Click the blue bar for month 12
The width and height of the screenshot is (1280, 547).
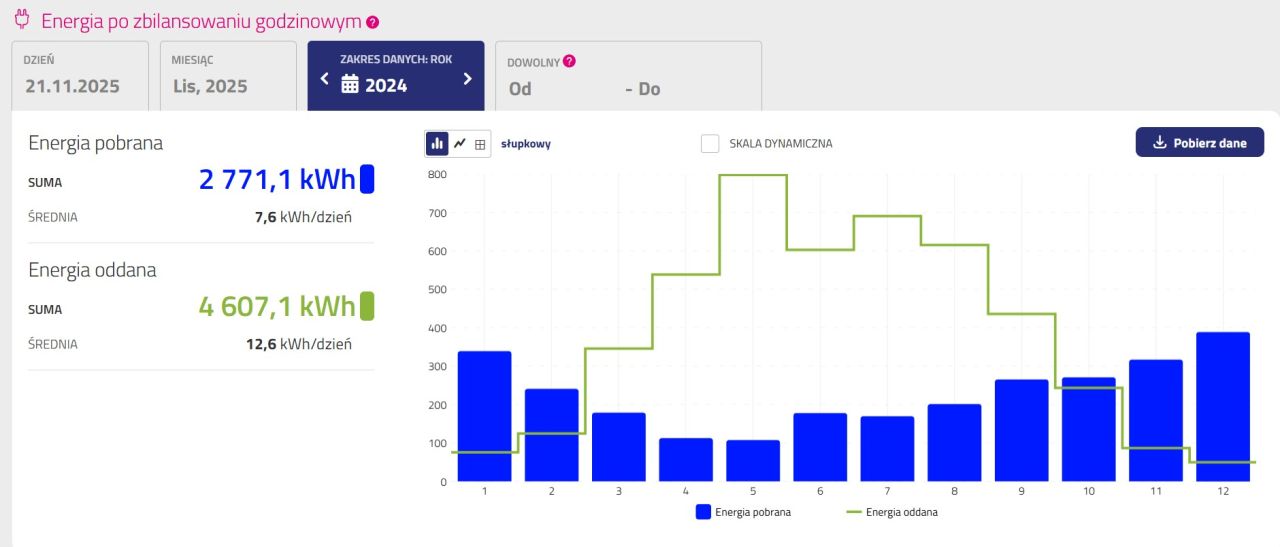1223,406
